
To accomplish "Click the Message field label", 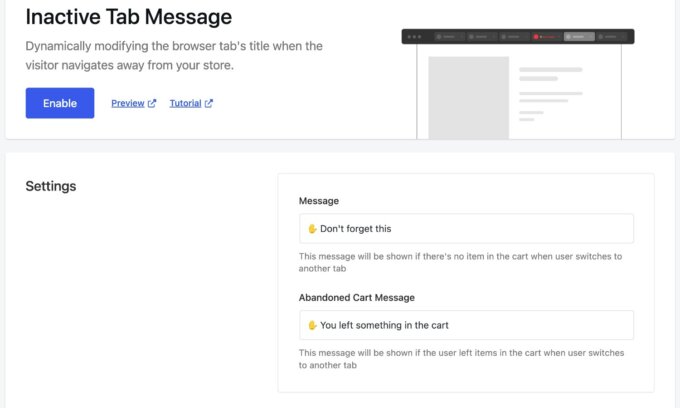I will (x=319, y=201).
